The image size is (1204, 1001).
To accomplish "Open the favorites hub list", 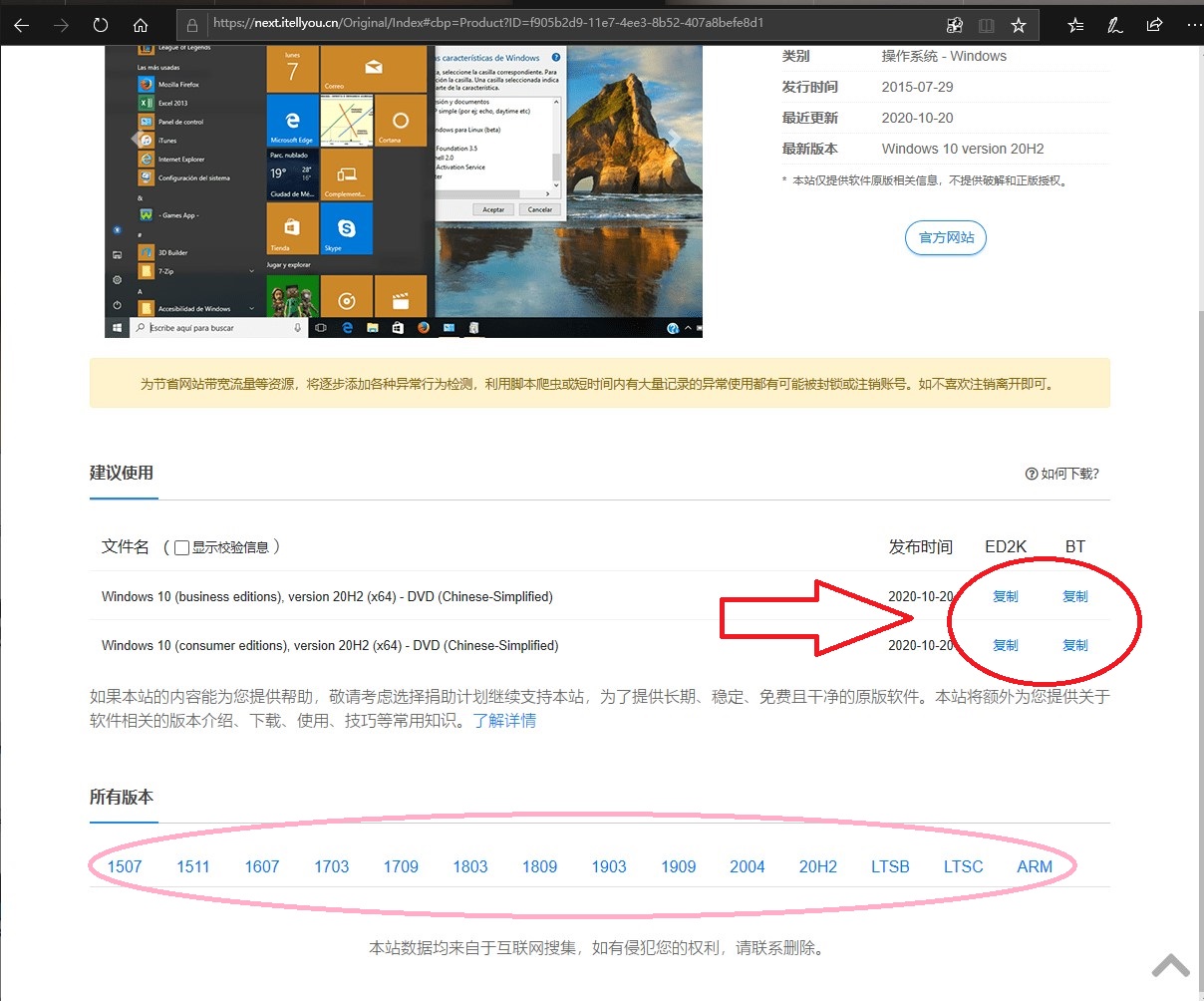I will point(1076,25).
